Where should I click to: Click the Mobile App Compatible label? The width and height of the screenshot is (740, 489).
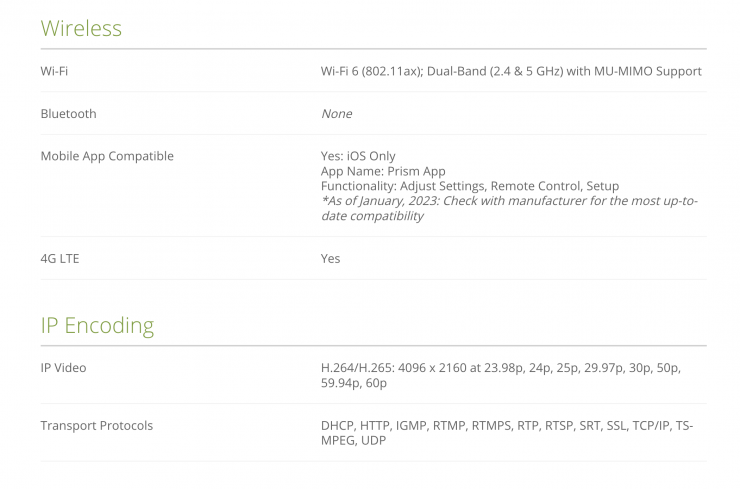(x=107, y=156)
